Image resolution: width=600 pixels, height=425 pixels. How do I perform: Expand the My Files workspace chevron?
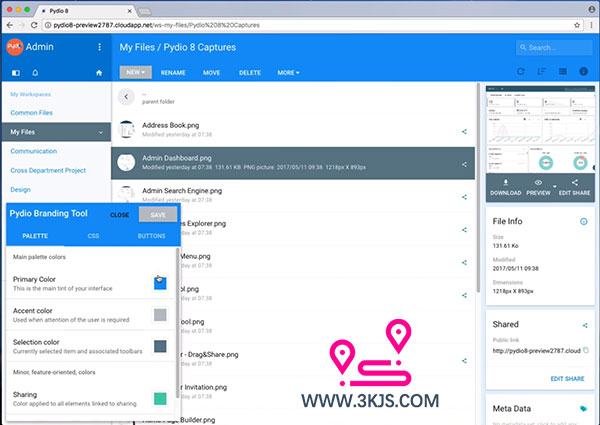101,132
